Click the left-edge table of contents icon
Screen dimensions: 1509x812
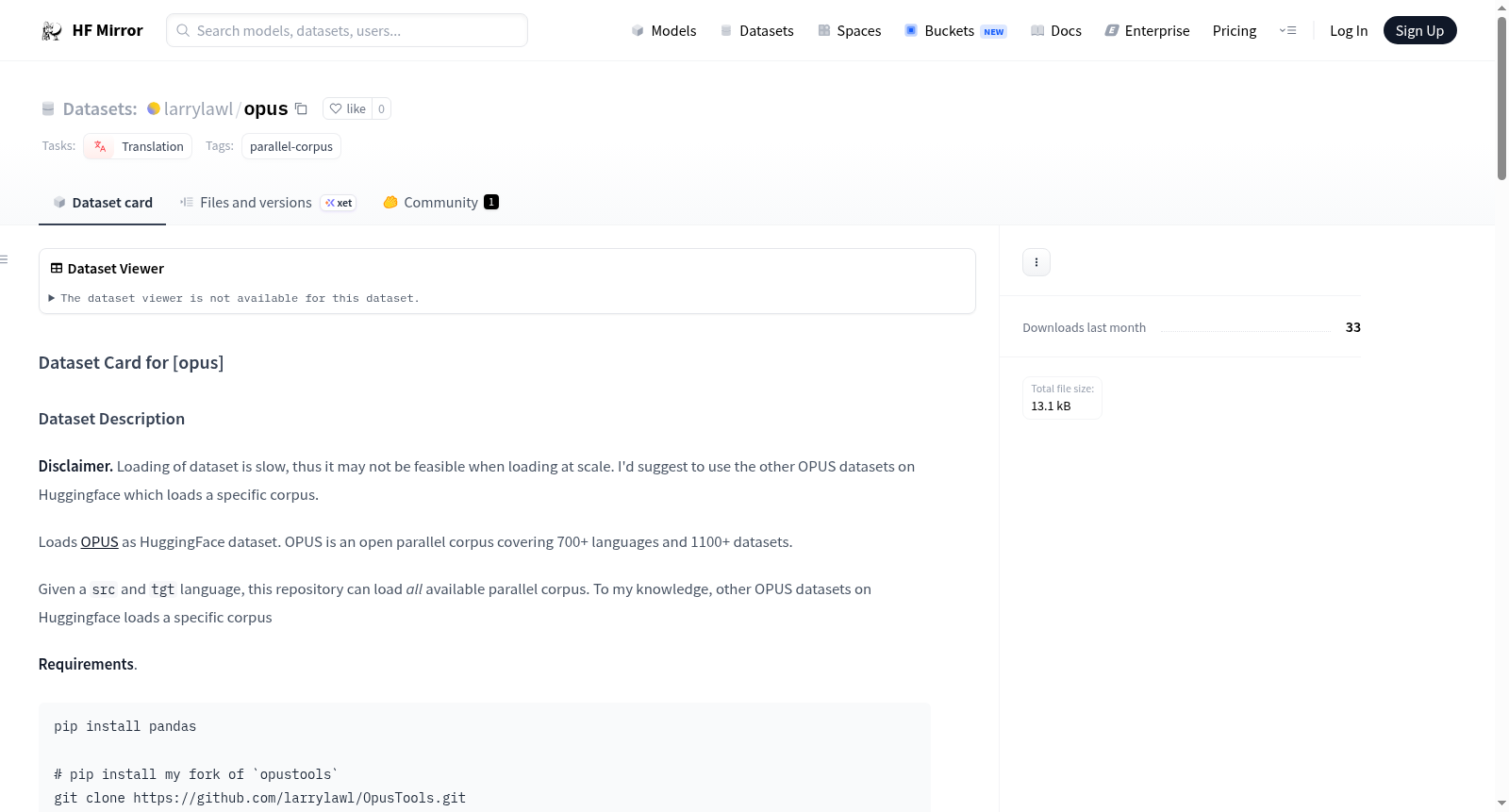[5, 259]
